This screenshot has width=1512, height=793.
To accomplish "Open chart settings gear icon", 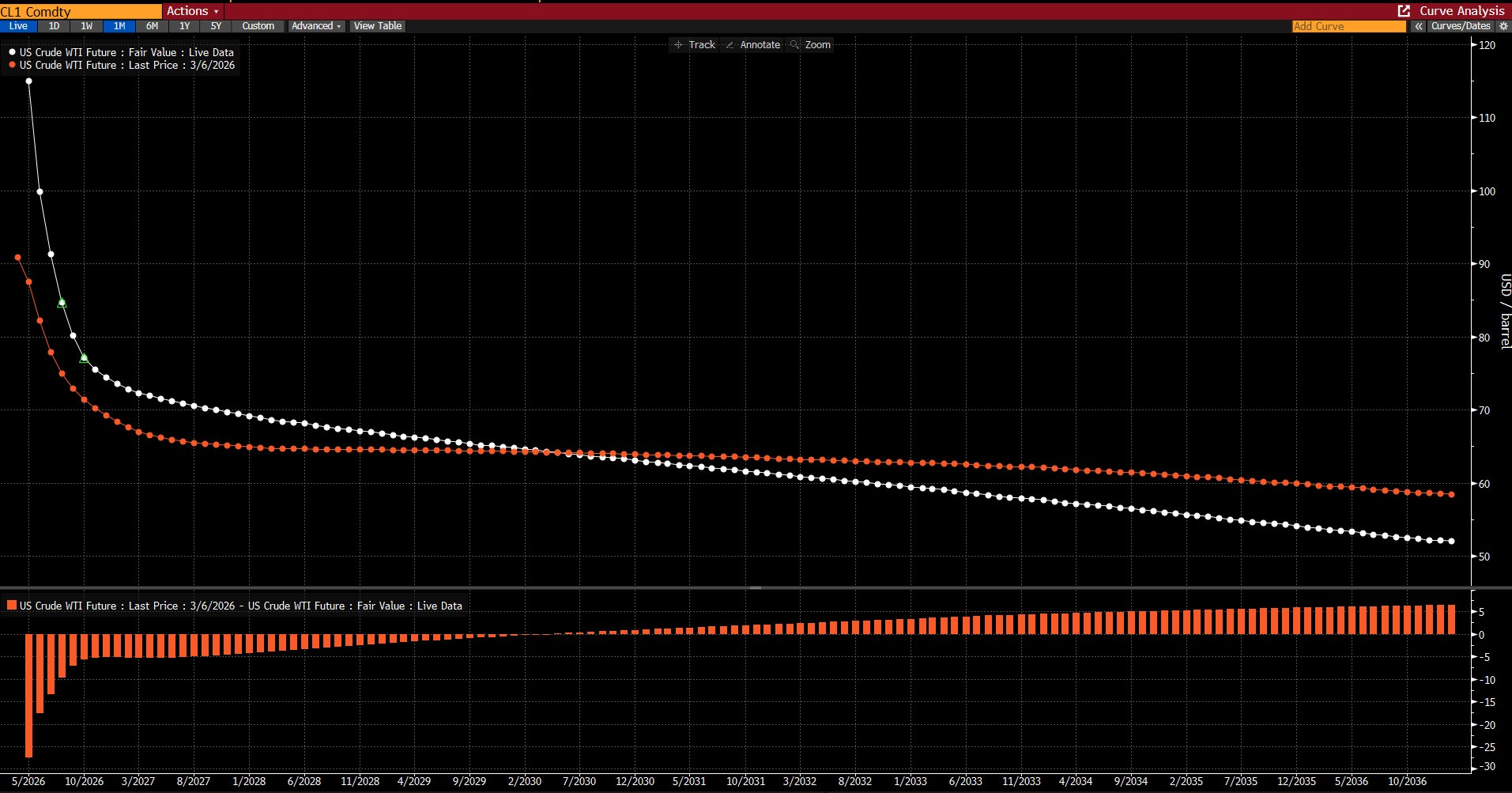I will 1503,26.
